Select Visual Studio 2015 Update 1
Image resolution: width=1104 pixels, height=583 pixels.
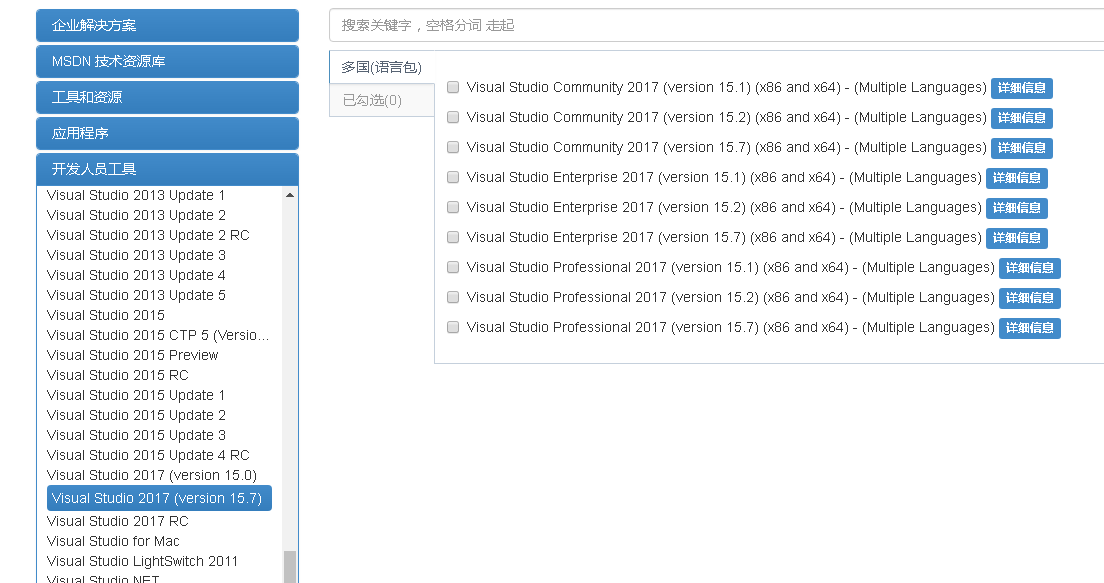(136, 396)
